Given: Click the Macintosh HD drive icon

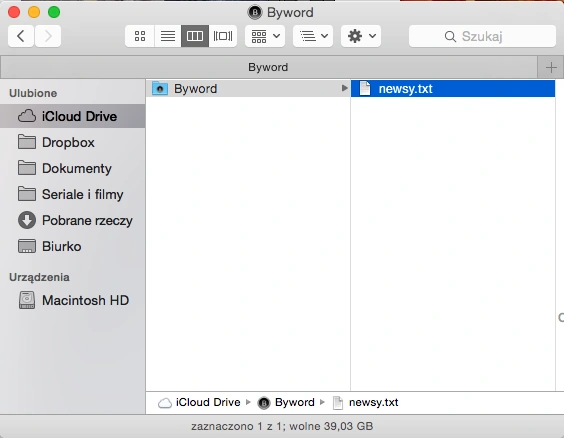Looking at the screenshot, I should 27,300.
